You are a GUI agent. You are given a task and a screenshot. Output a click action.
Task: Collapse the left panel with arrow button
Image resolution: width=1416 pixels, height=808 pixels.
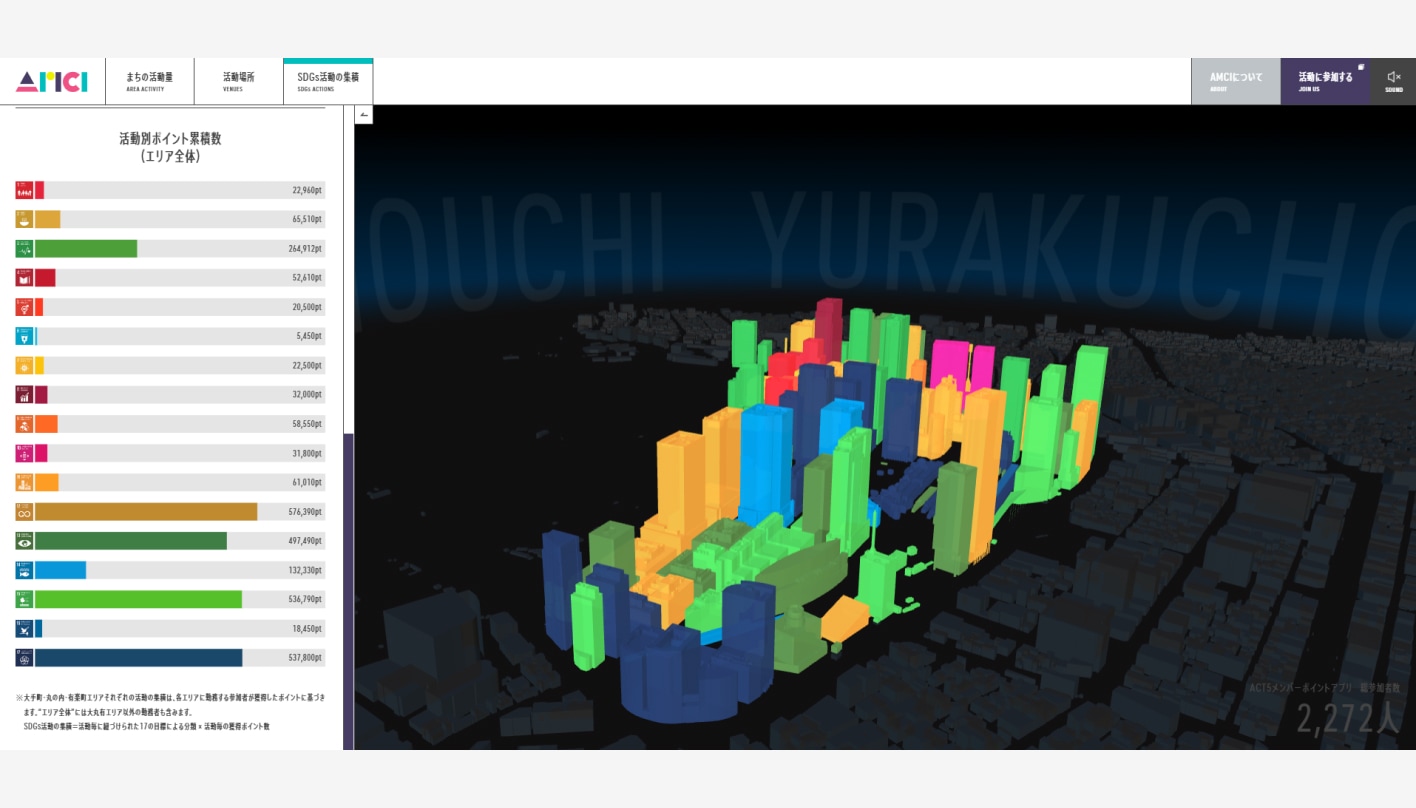364,114
